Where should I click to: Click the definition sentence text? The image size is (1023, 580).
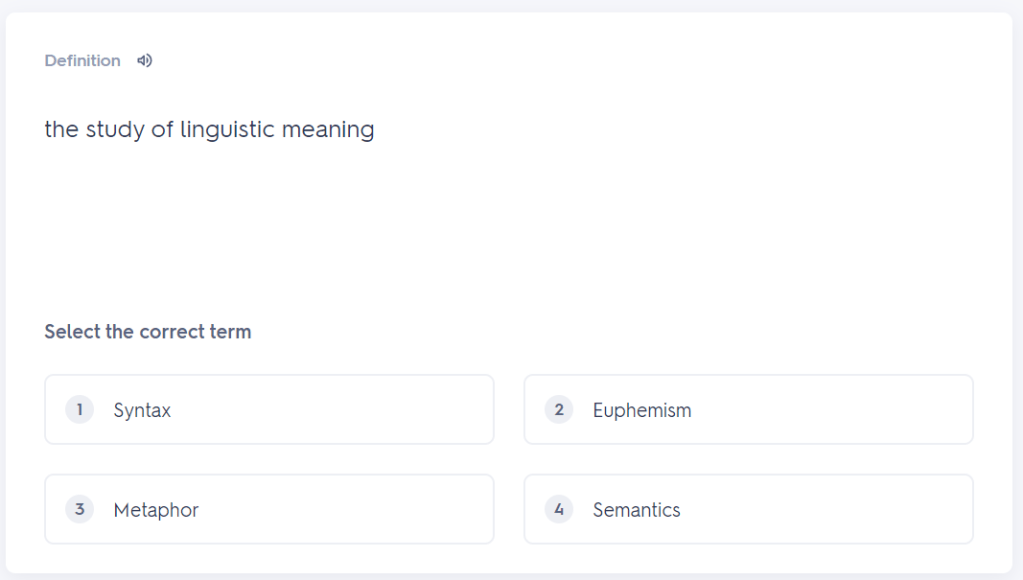point(209,130)
